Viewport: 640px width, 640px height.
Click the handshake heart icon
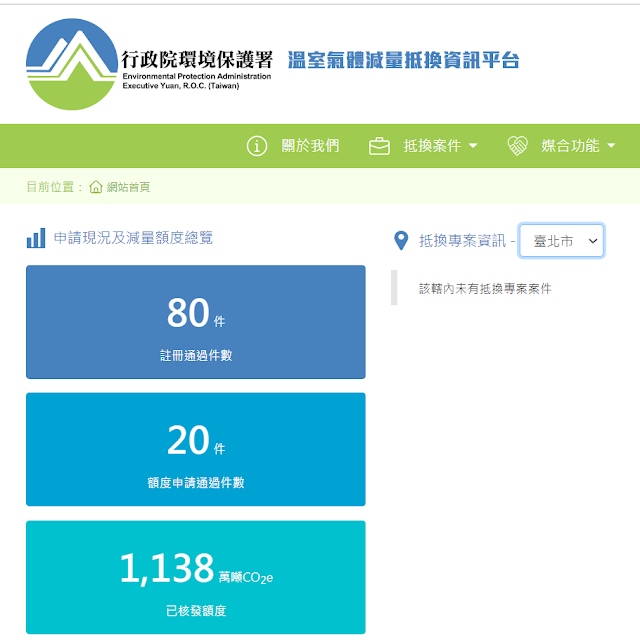(x=517, y=146)
